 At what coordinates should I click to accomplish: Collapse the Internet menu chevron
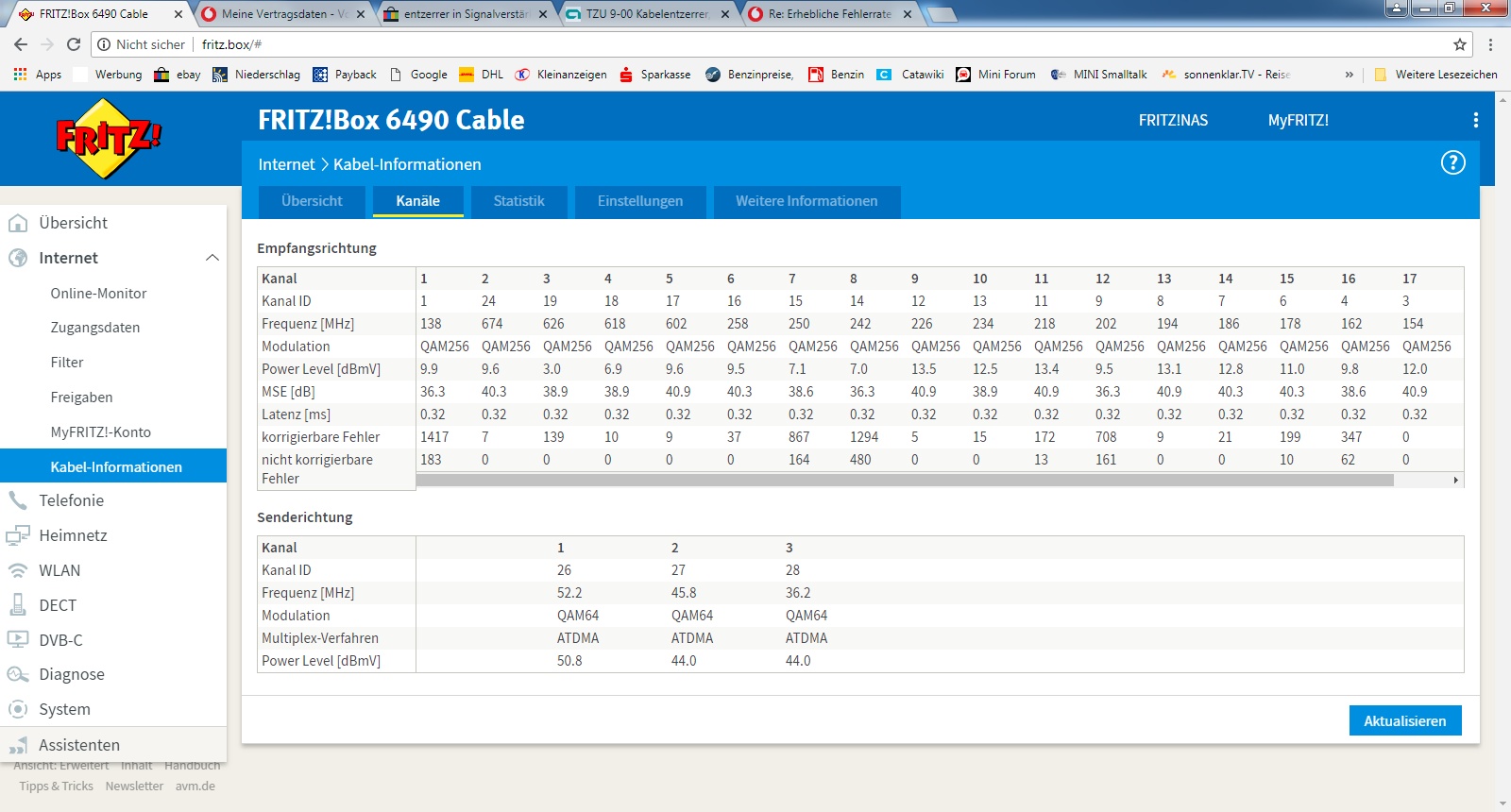pyautogui.click(x=212, y=258)
